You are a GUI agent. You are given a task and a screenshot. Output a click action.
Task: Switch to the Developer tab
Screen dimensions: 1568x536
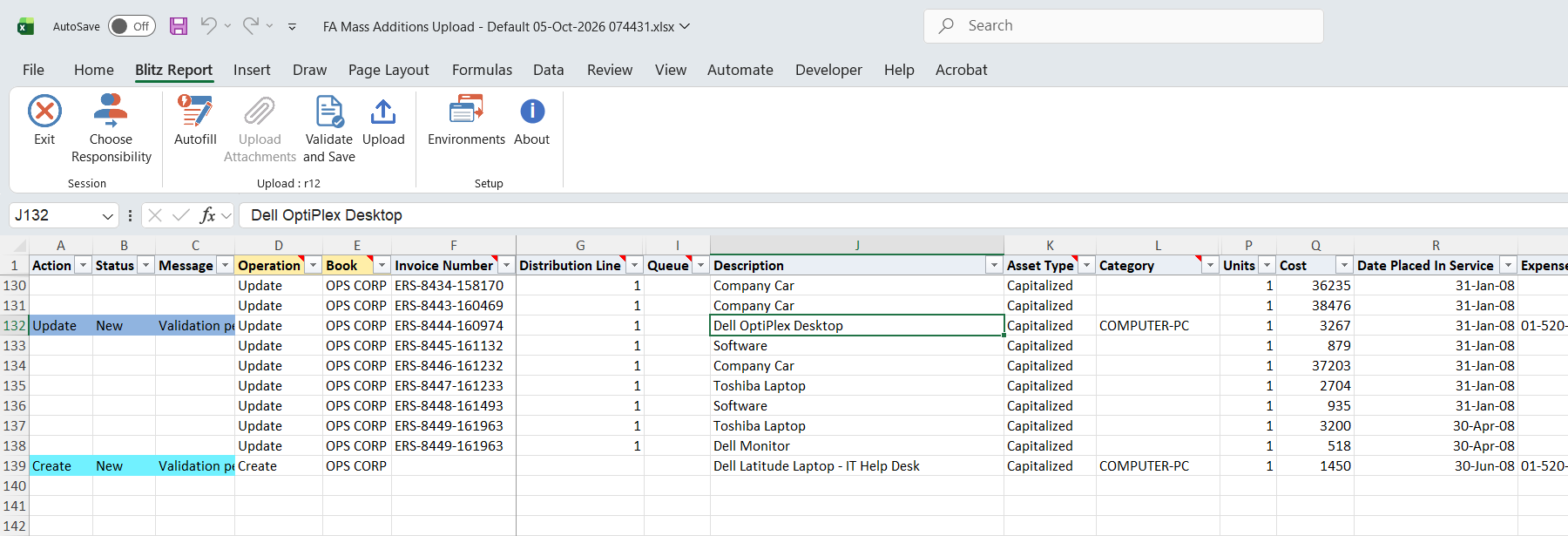pos(828,70)
